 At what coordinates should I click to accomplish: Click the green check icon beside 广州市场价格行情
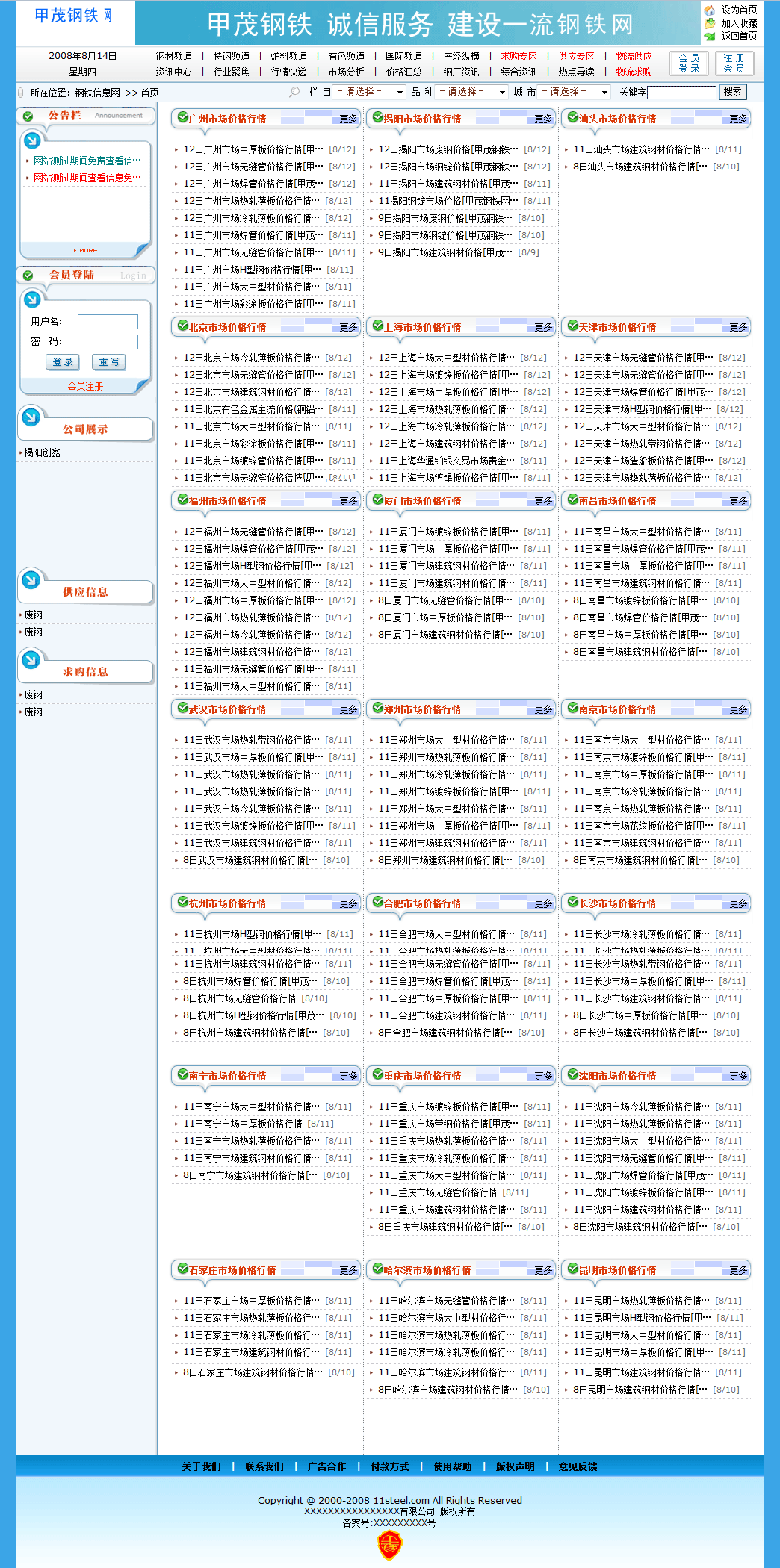pyautogui.click(x=182, y=117)
